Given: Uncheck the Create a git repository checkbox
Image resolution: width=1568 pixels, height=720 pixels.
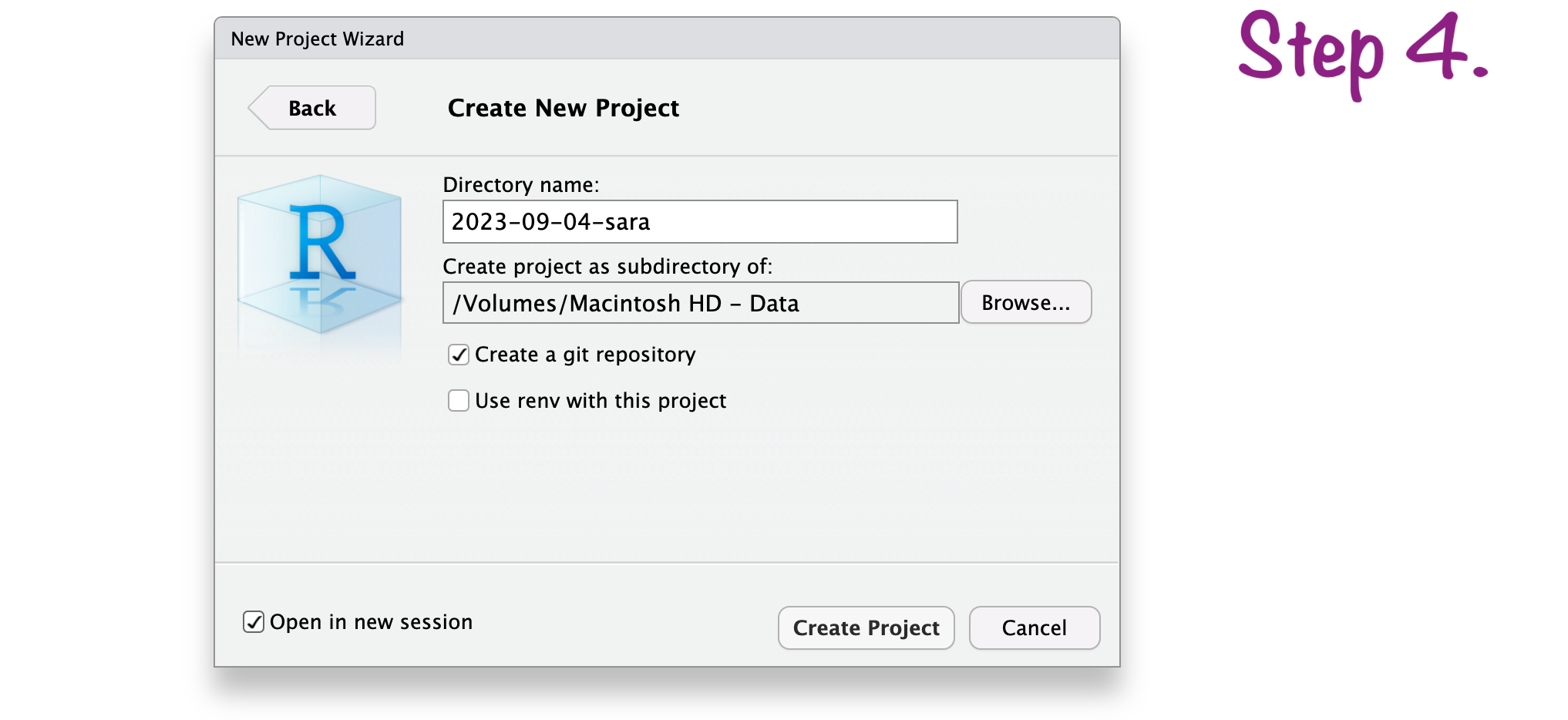Looking at the screenshot, I should click(459, 355).
